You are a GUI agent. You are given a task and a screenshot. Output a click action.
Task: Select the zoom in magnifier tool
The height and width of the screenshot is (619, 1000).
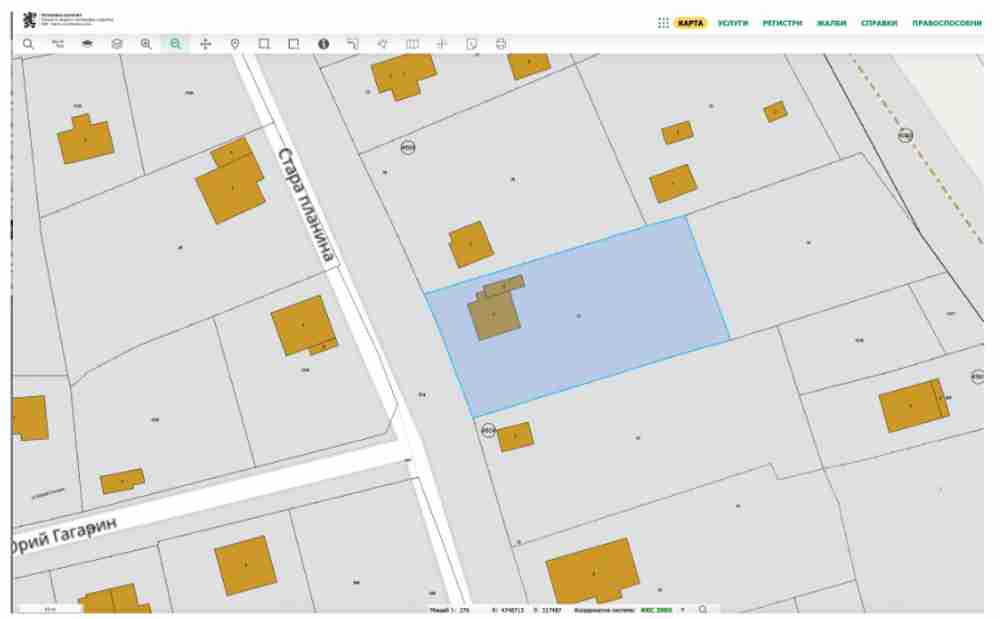pyautogui.click(x=146, y=44)
